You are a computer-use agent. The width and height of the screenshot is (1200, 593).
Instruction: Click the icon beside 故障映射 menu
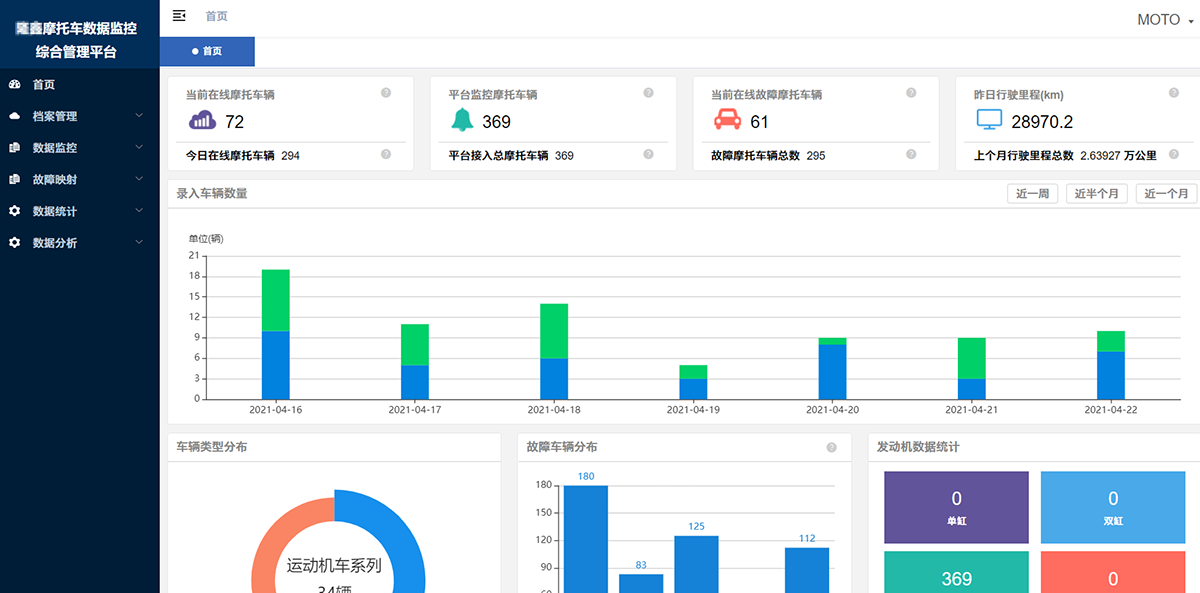coord(14,180)
